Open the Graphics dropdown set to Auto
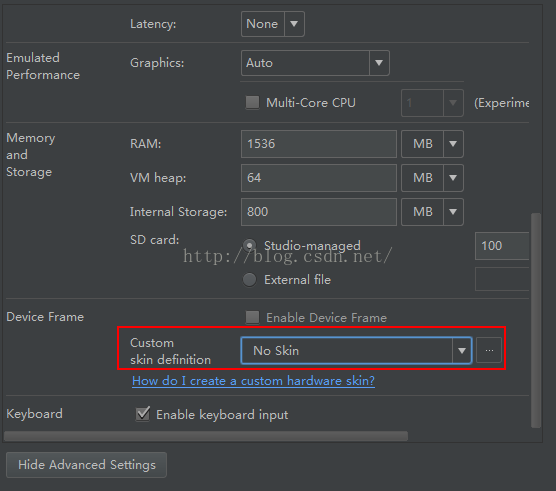The width and height of the screenshot is (556, 491). 315,63
